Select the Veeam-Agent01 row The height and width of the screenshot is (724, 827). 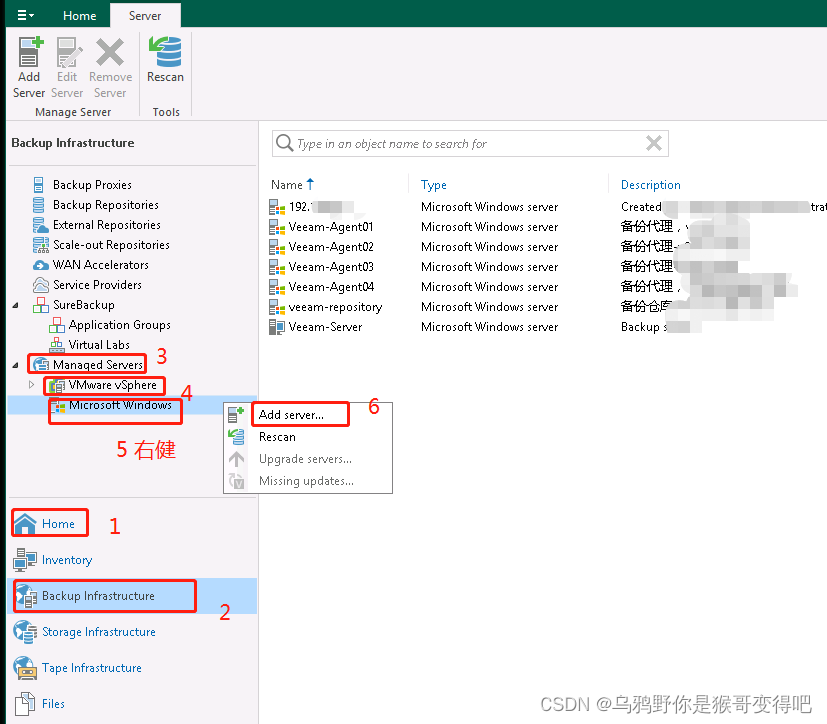[547, 227]
